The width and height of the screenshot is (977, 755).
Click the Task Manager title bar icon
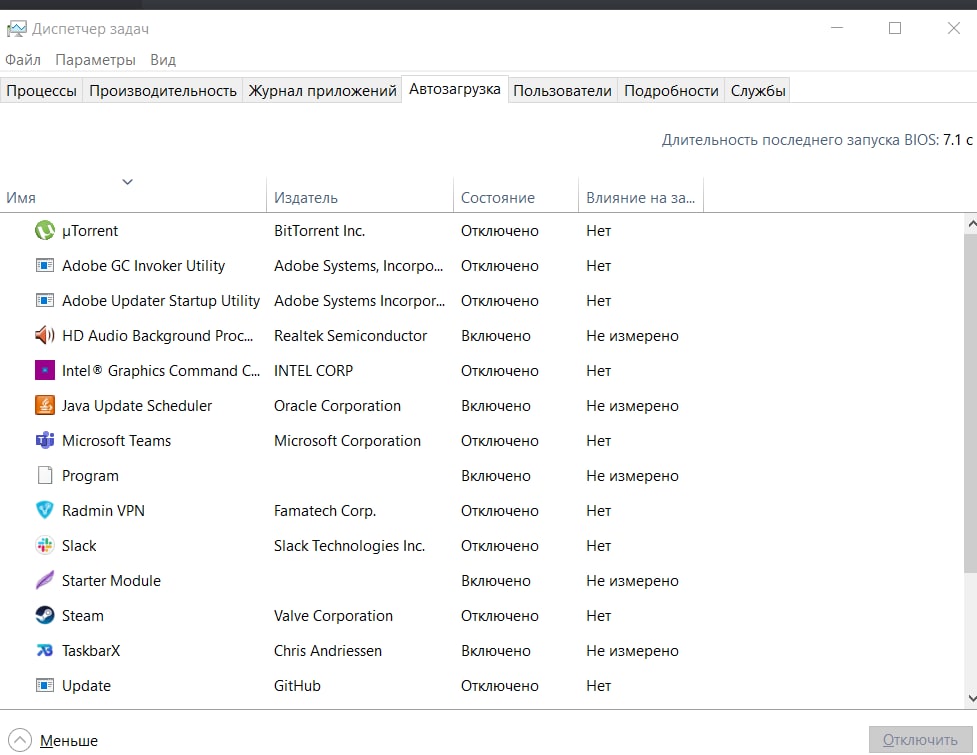pos(17,29)
